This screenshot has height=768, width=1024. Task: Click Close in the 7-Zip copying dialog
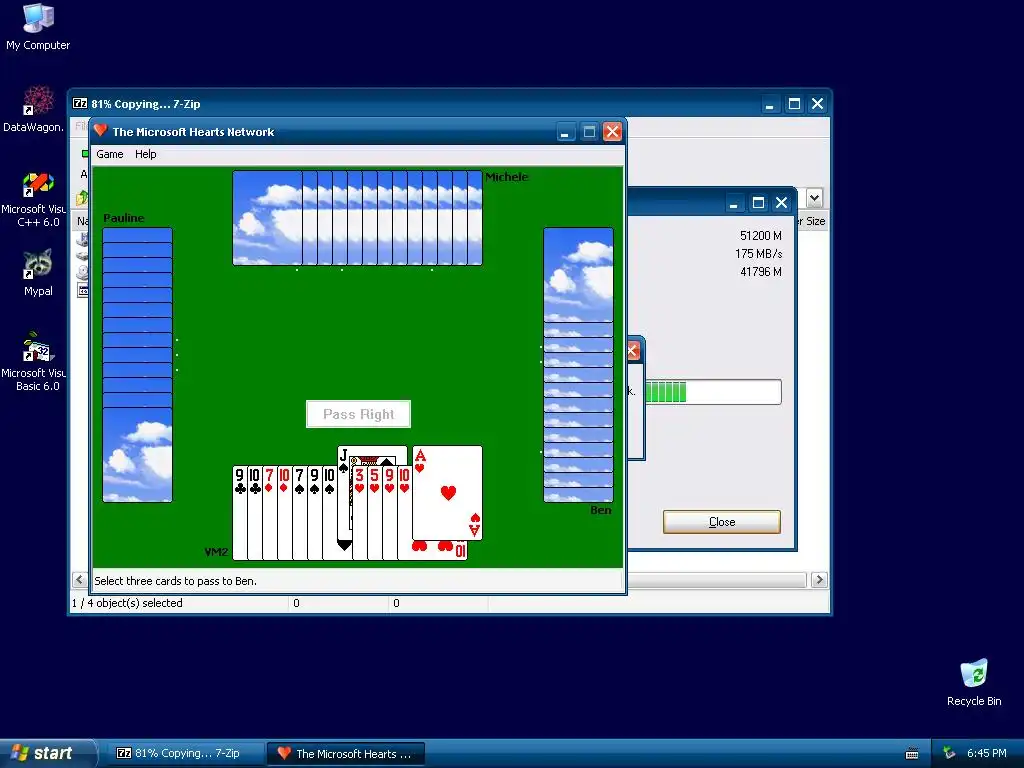click(x=722, y=522)
